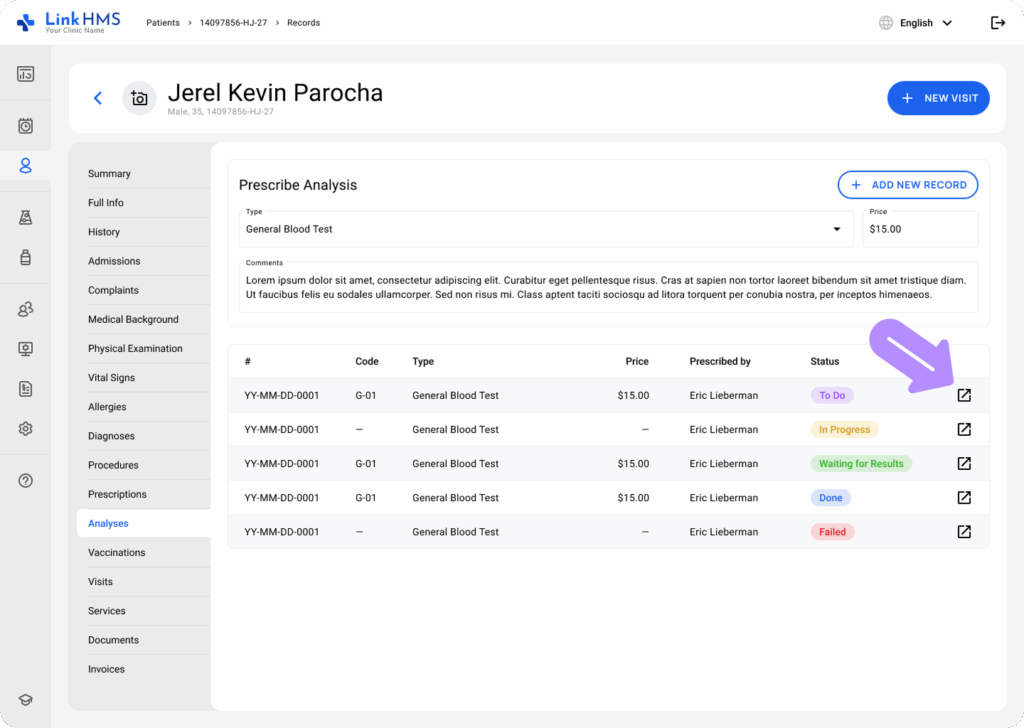Click the Price input field

click(920, 229)
